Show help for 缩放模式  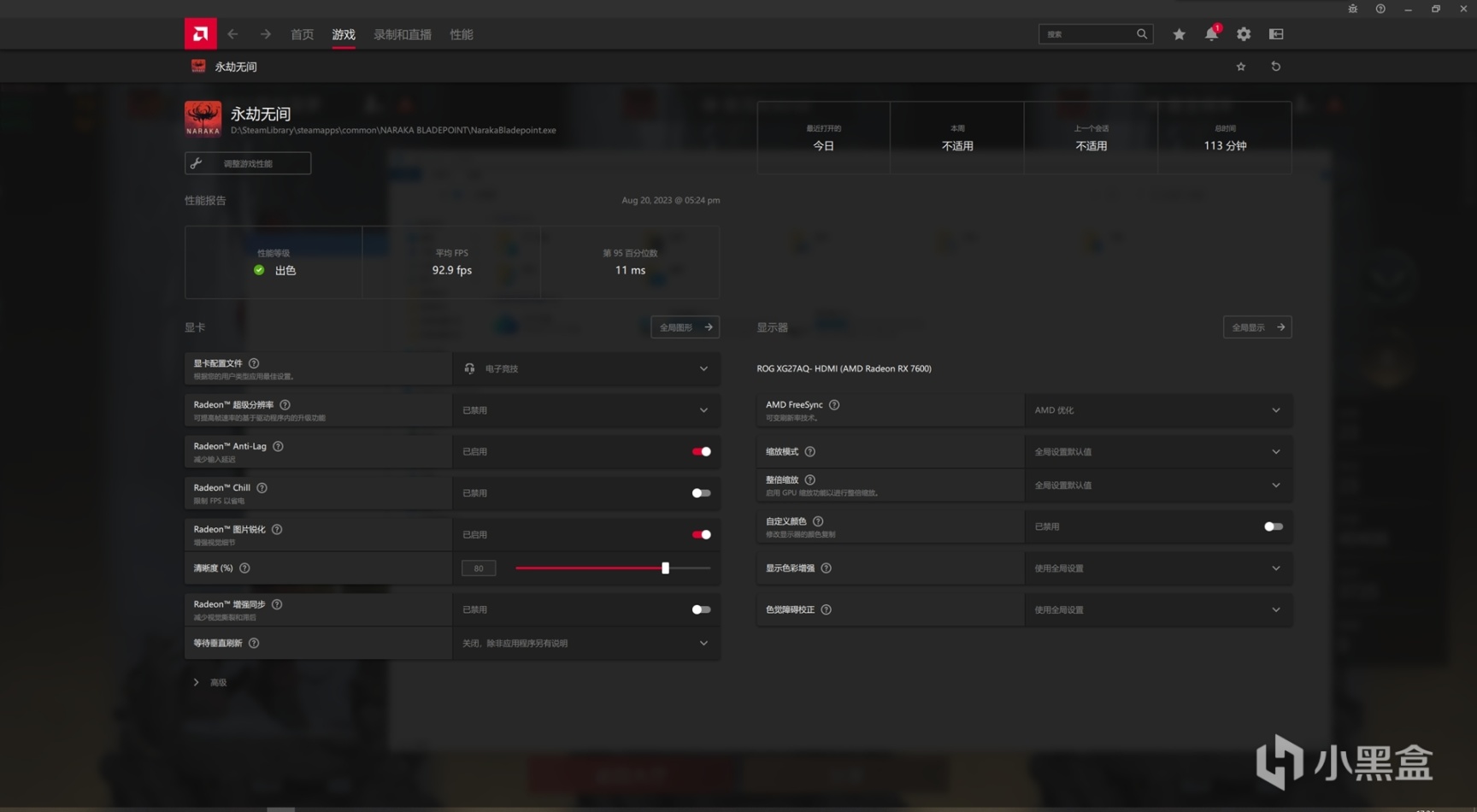coord(810,451)
